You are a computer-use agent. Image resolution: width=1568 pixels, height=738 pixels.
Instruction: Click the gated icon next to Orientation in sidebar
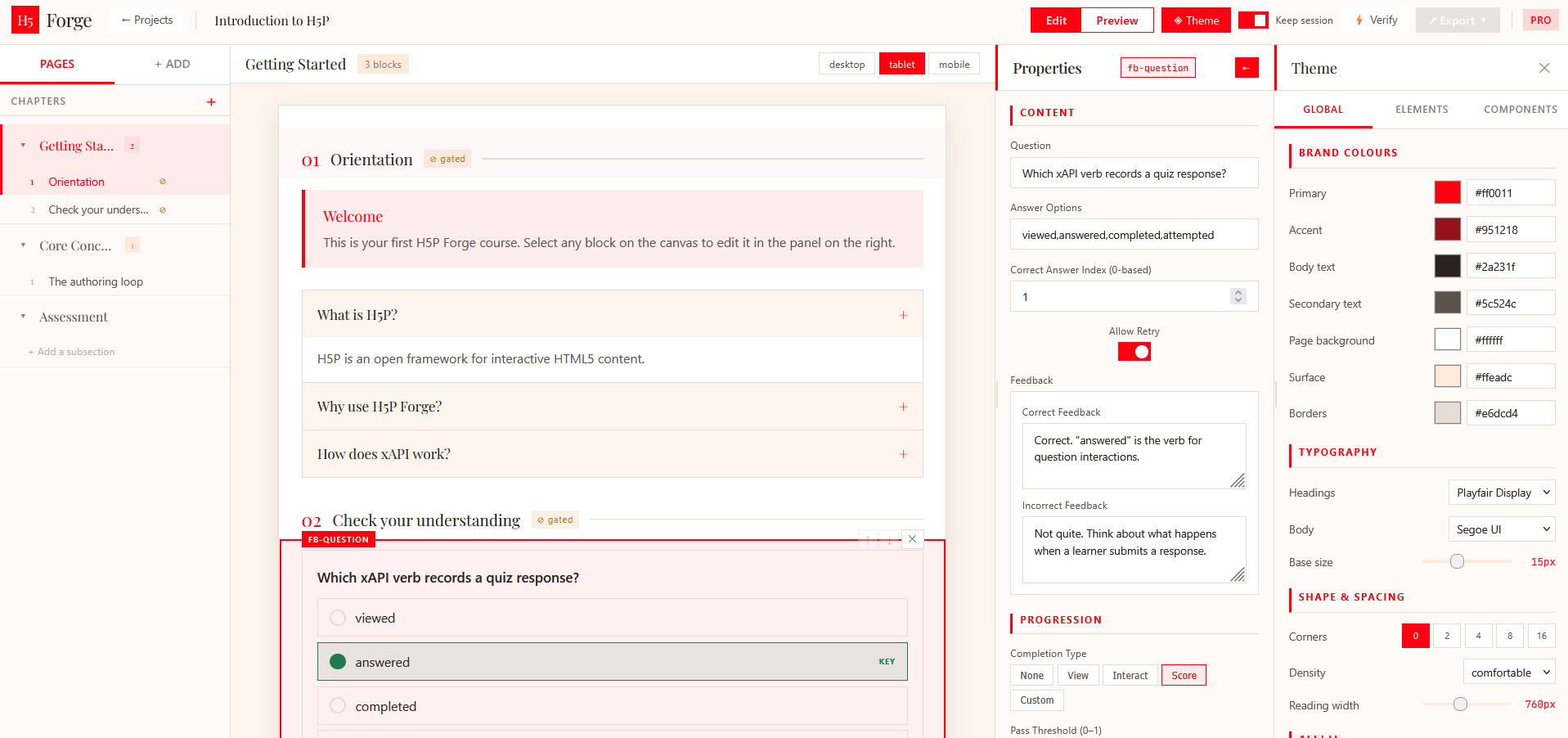[x=163, y=182]
